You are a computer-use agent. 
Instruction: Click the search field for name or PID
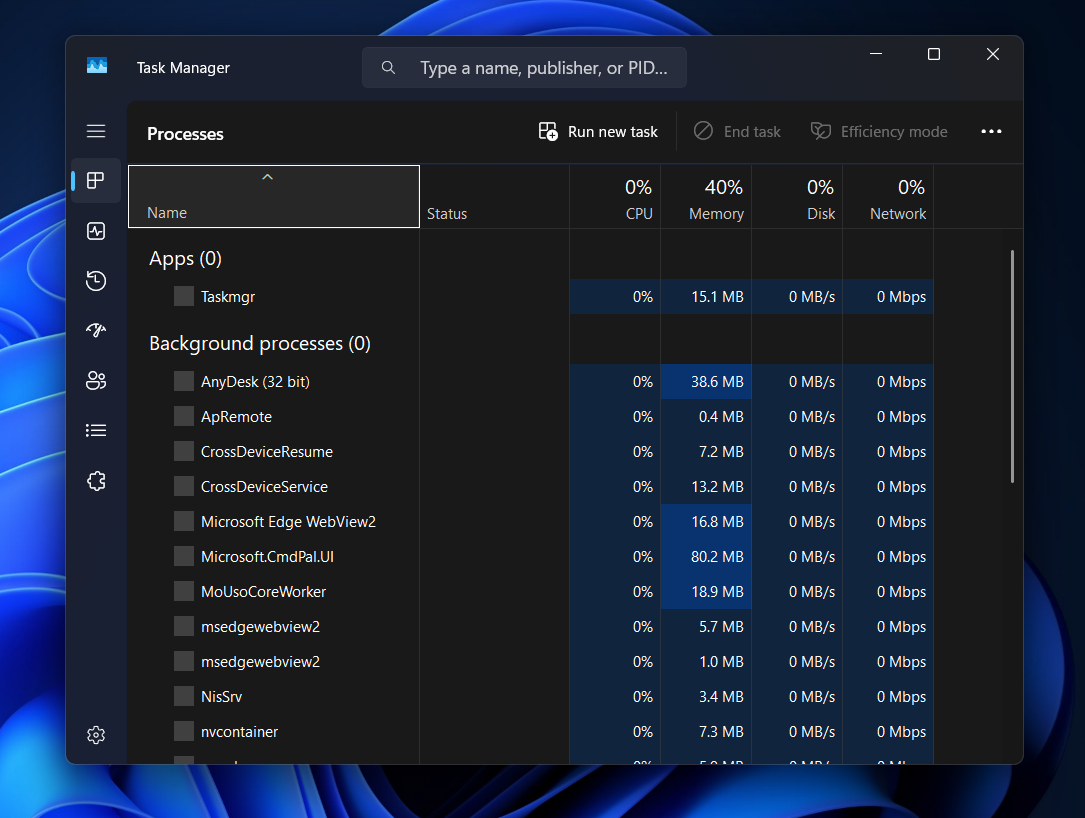pos(524,67)
